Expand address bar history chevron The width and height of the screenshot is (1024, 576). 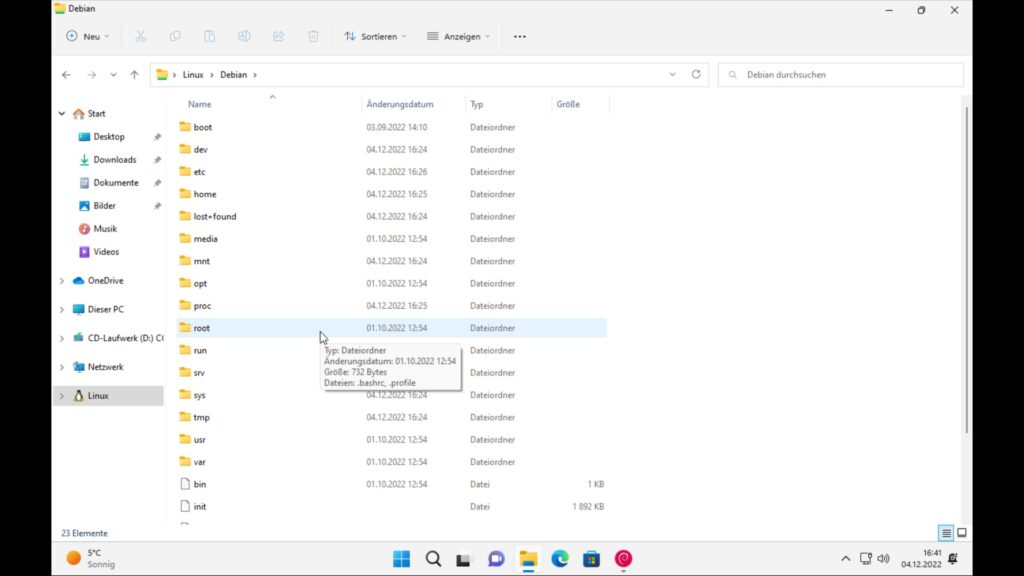click(673, 74)
